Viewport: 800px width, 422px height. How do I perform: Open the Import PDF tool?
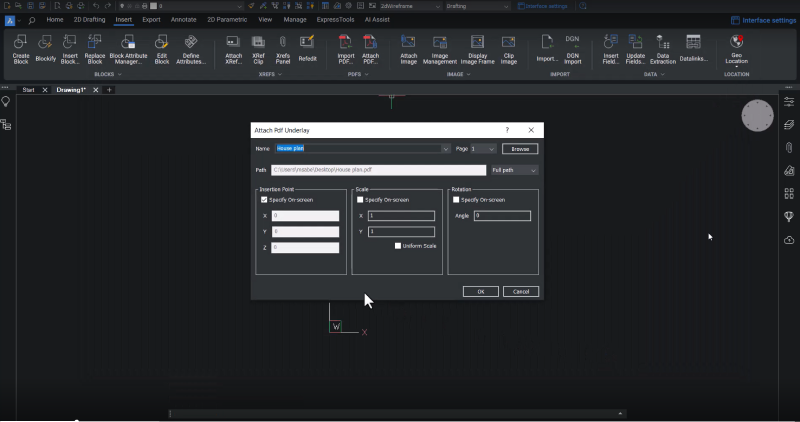(346, 49)
